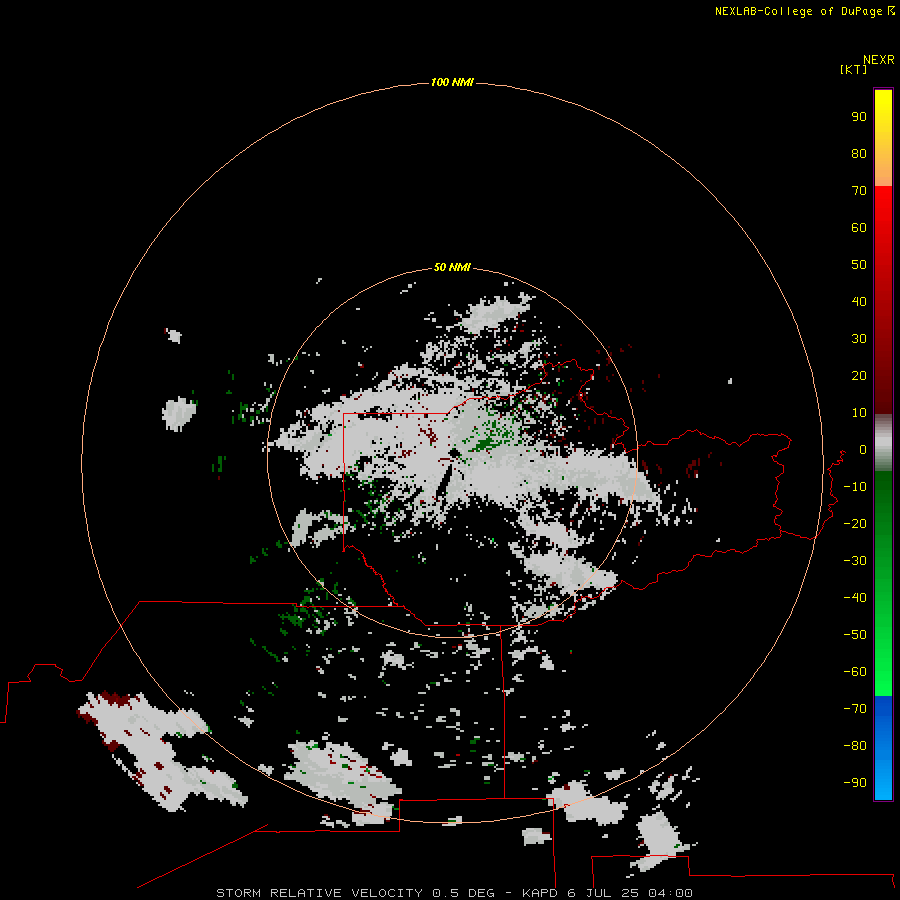Click the 90 value on the velocity scale
The width and height of the screenshot is (900, 900).
click(x=859, y=117)
